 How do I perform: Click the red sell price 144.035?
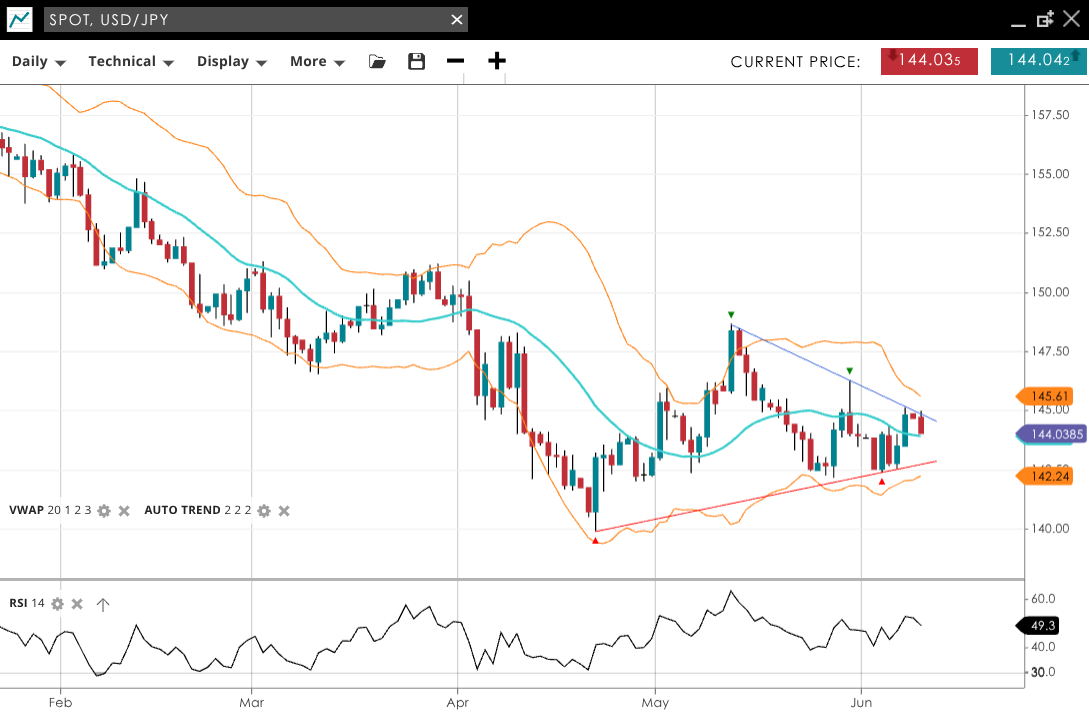click(x=929, y=61)
